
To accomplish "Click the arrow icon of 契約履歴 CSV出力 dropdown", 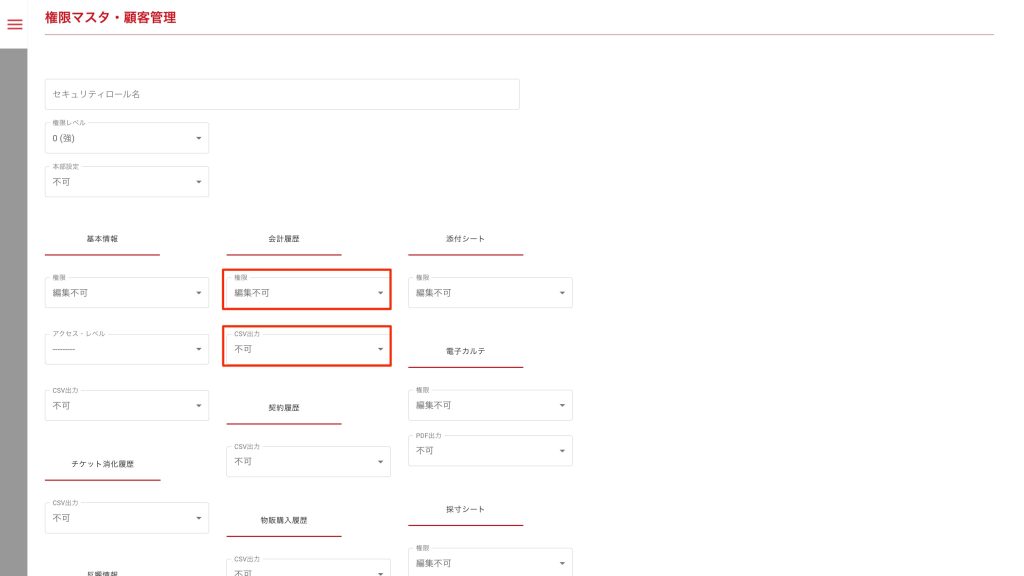I will pyautogui.click(x=380, y=462).
